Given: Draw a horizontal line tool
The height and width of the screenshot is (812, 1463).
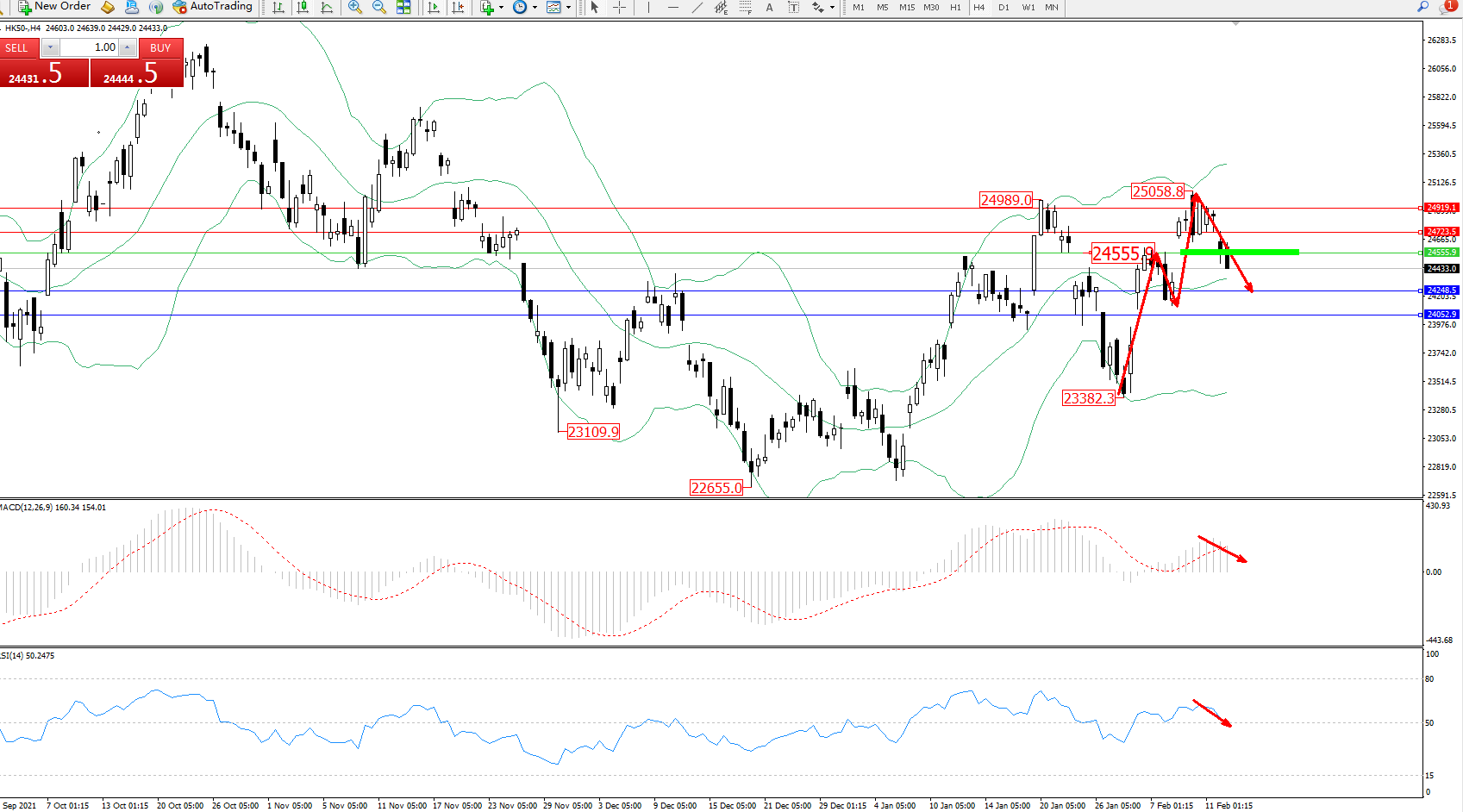Looking at the screenshot, I should point(672,7).
